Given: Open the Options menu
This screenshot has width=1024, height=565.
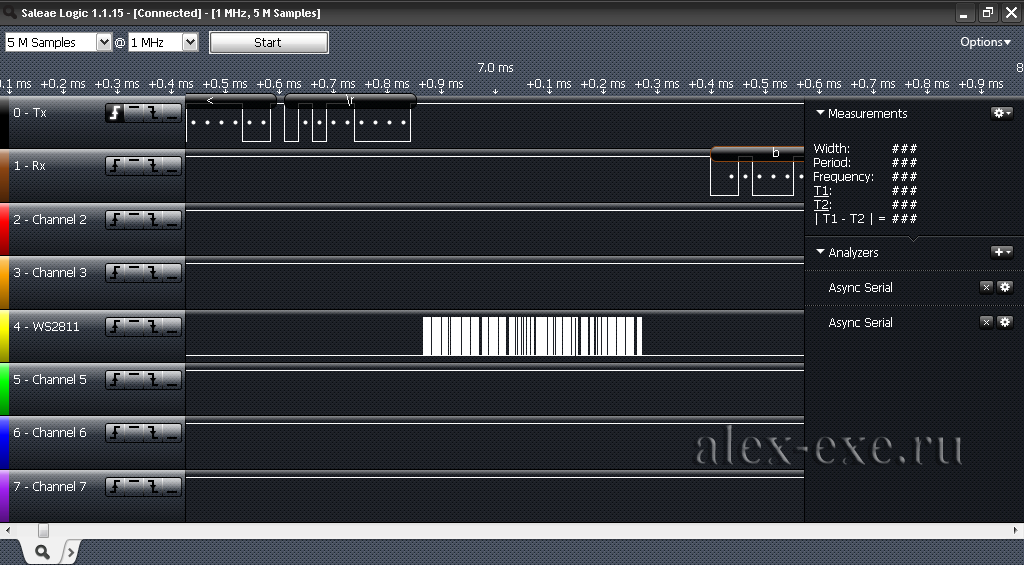Looking at the screenshot, I should pyautogui.click(x=985, y=42).
